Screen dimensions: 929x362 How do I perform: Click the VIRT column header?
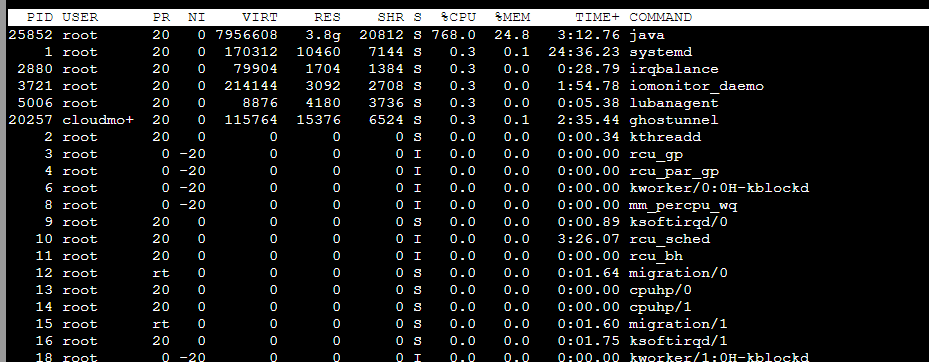click(x=260, y=17)
